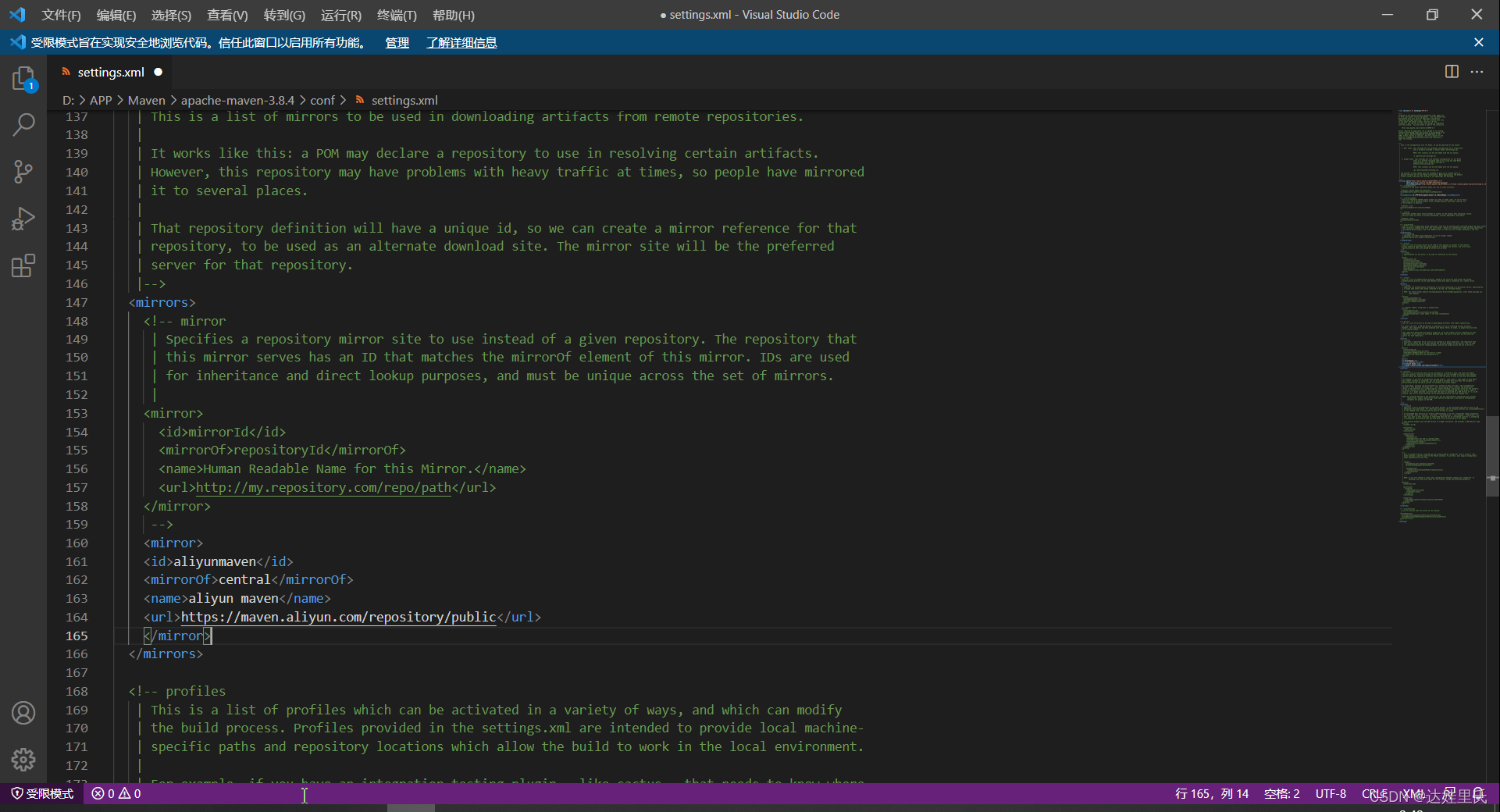Click the 了解详细信息 link in banner
1500x812 pixels.
461,42
